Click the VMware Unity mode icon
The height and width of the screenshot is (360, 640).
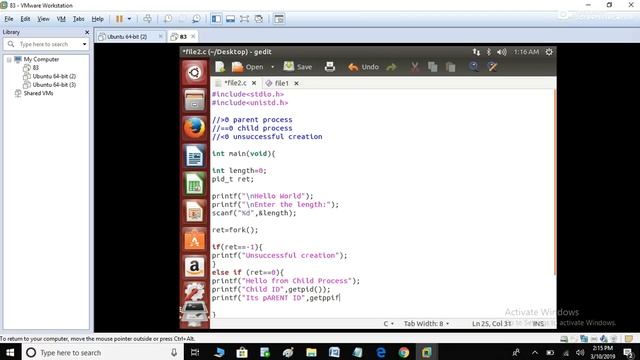(x=259, y=19)
